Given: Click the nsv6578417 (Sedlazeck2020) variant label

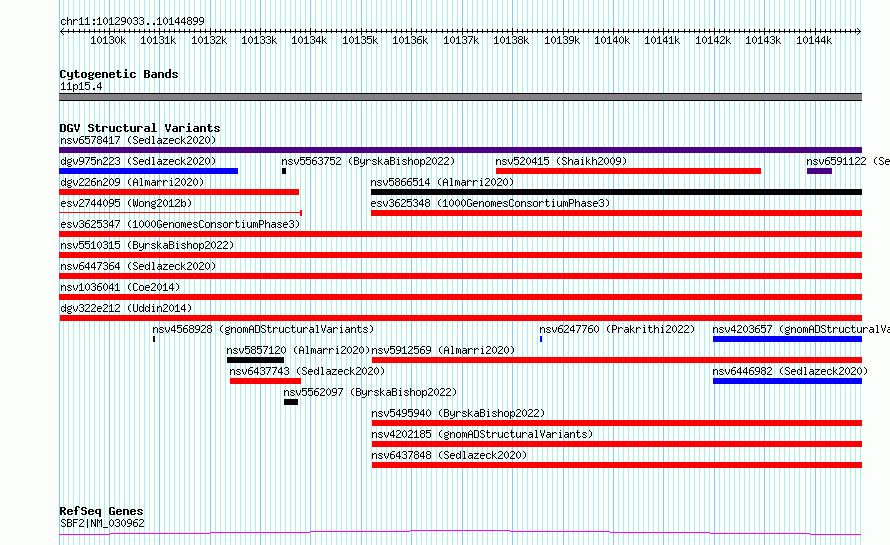Looking at the screenshot, I should tap(138, 140).
